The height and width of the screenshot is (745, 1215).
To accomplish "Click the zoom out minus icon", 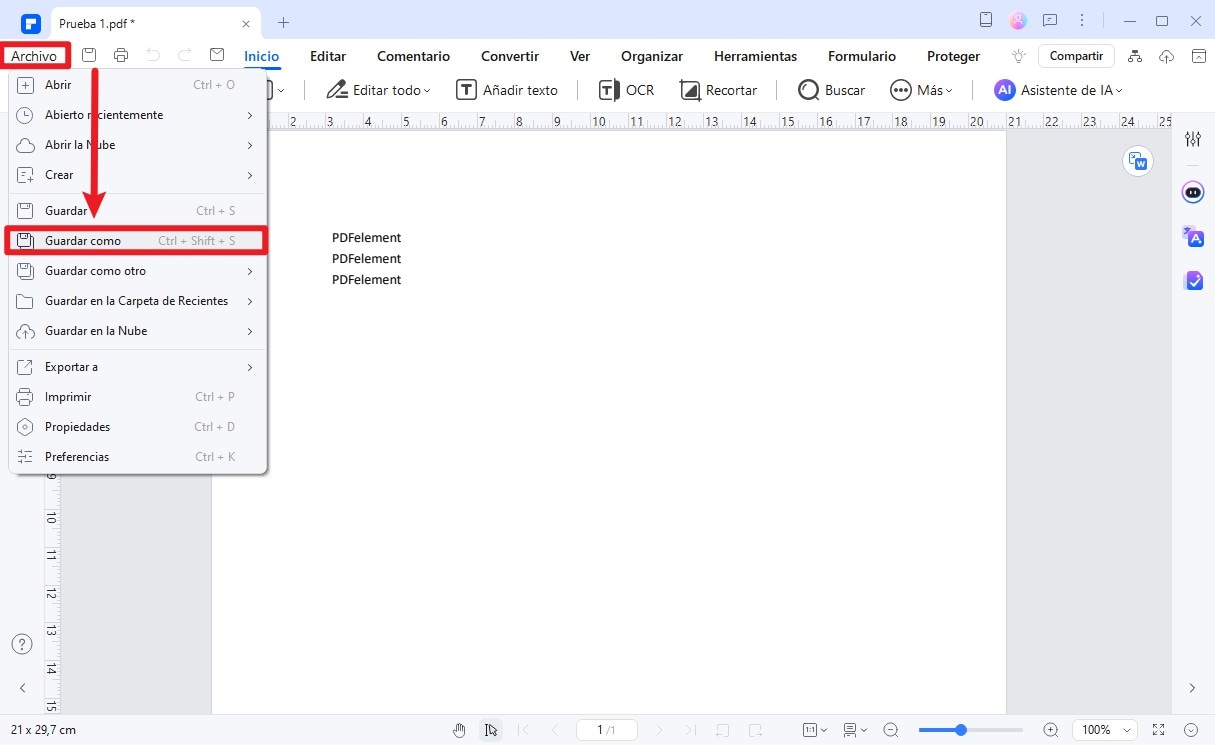I will tap(891, 730).
